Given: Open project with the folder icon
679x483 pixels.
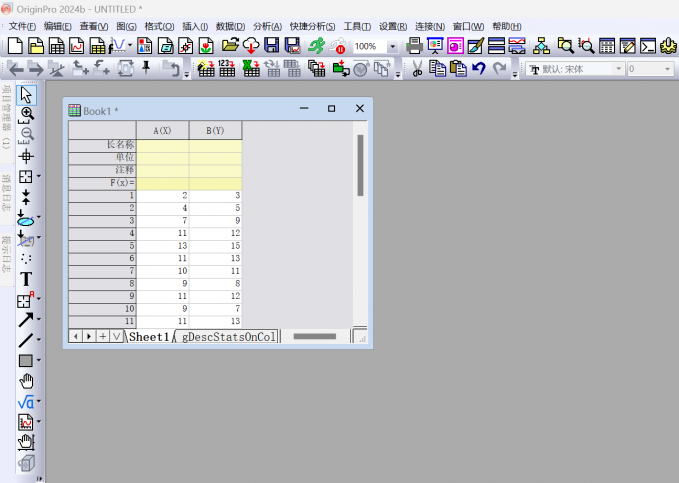Looking at the screenshot, I should coord(230,45).
